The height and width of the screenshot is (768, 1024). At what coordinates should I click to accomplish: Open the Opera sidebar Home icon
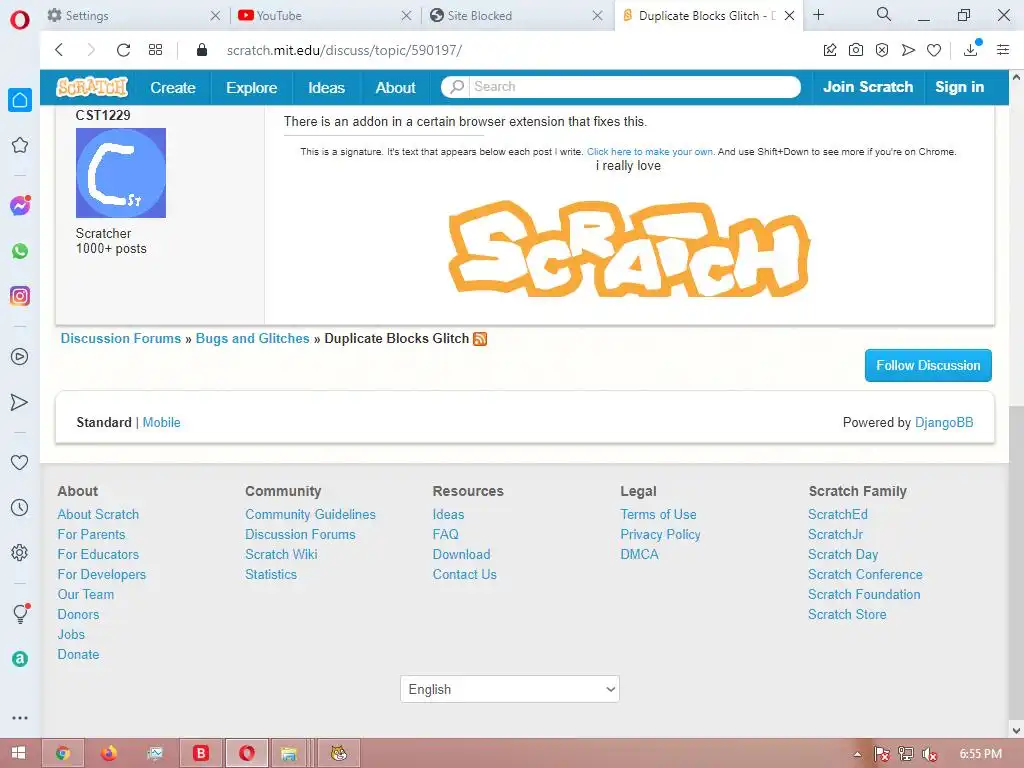tap(20, 100)
